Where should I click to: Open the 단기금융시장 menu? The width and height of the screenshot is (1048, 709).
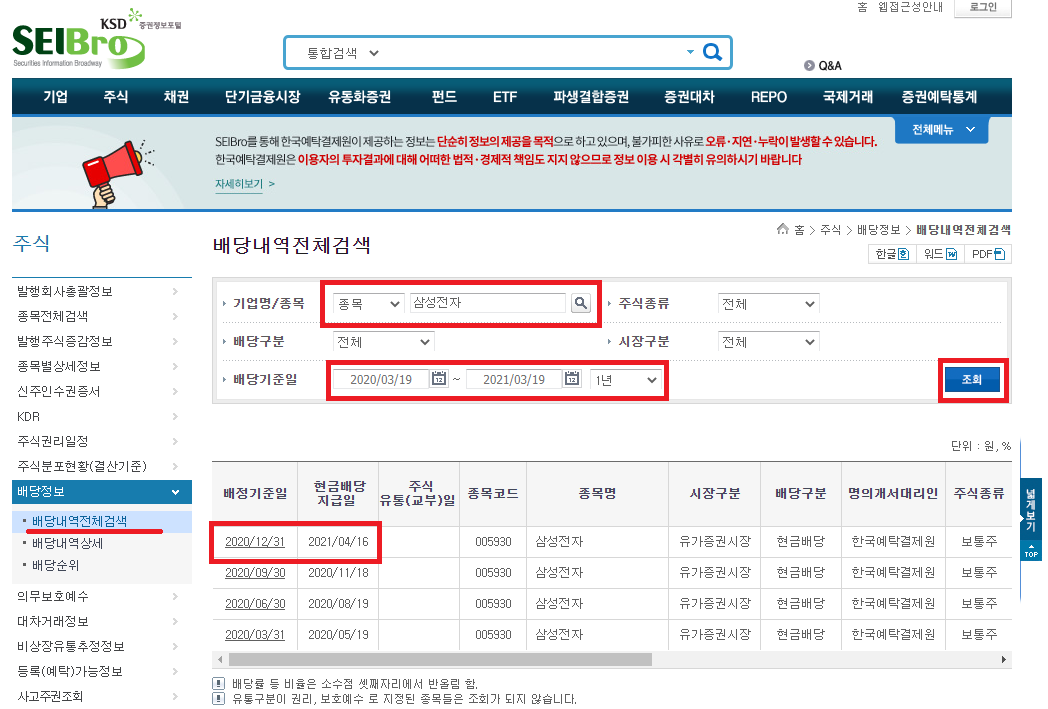point(263,97)
